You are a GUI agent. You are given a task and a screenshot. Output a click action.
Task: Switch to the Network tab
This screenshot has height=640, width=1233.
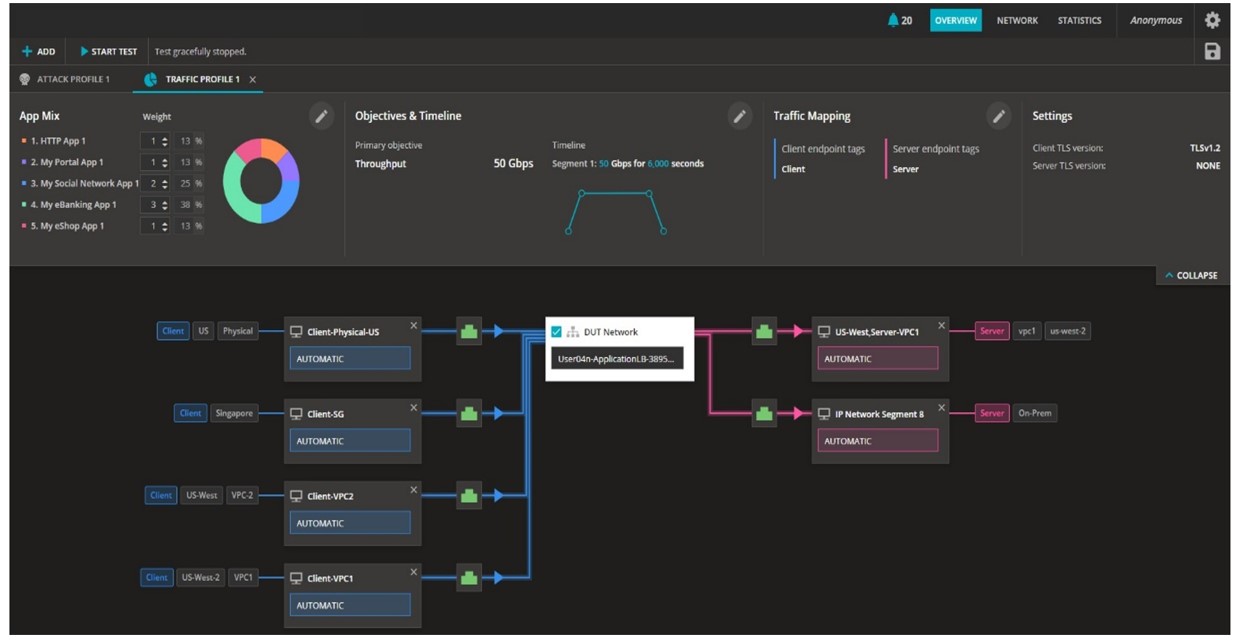1017,20
